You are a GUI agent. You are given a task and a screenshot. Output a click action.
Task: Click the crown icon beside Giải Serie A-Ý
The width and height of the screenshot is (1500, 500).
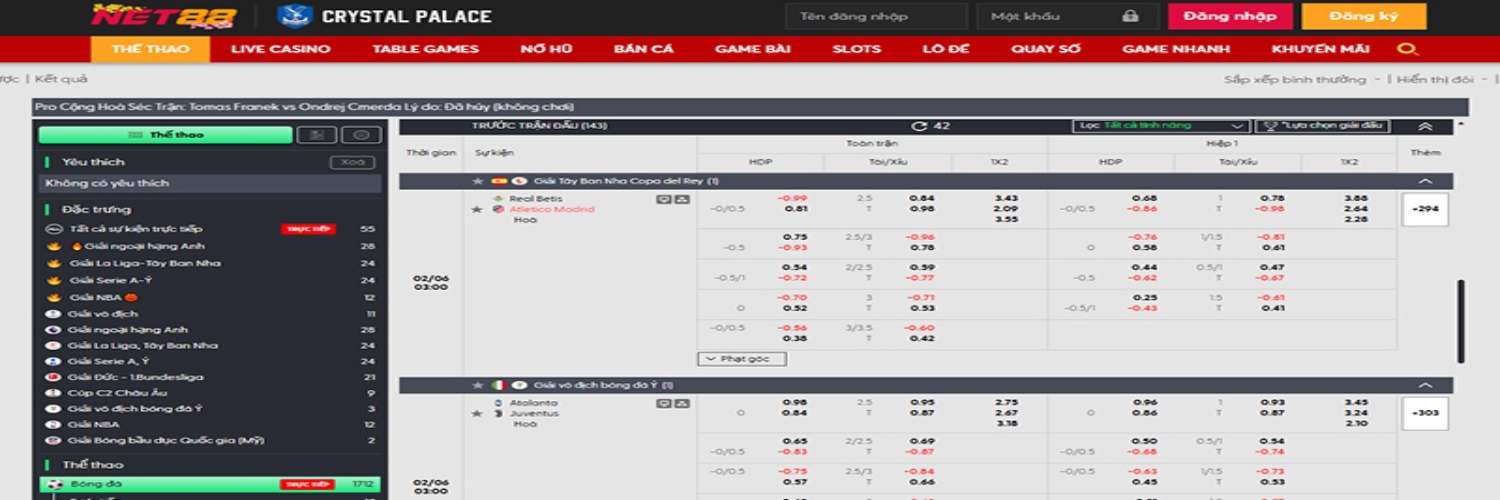[53, 280]
